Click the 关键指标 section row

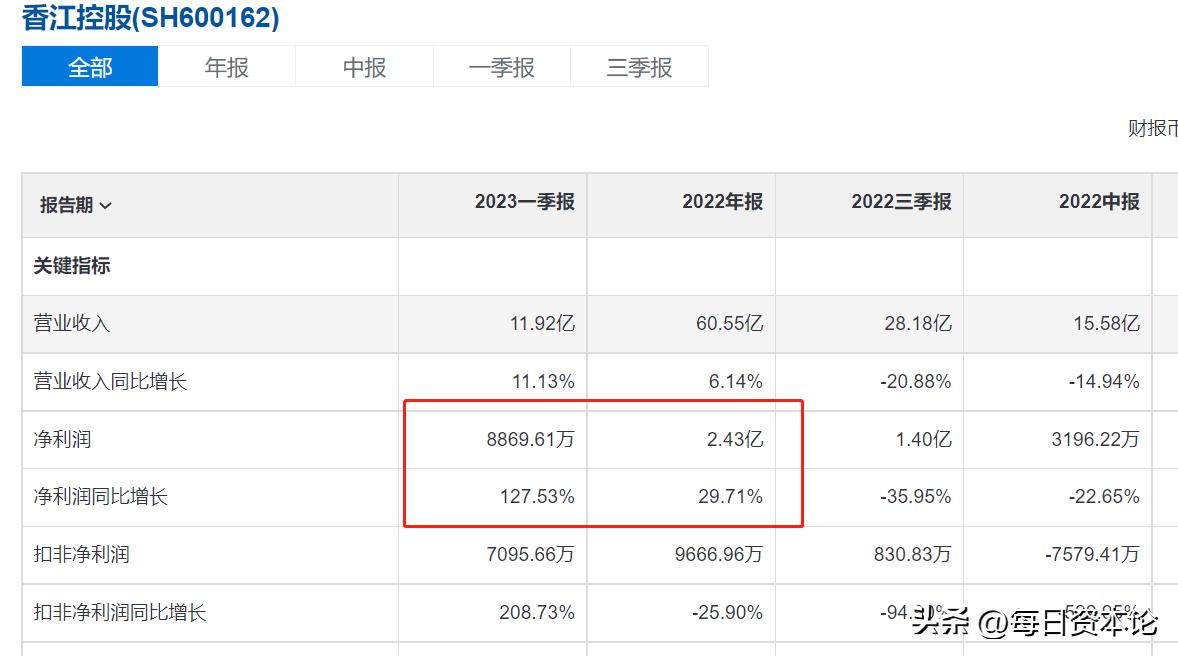coord(72,266)
